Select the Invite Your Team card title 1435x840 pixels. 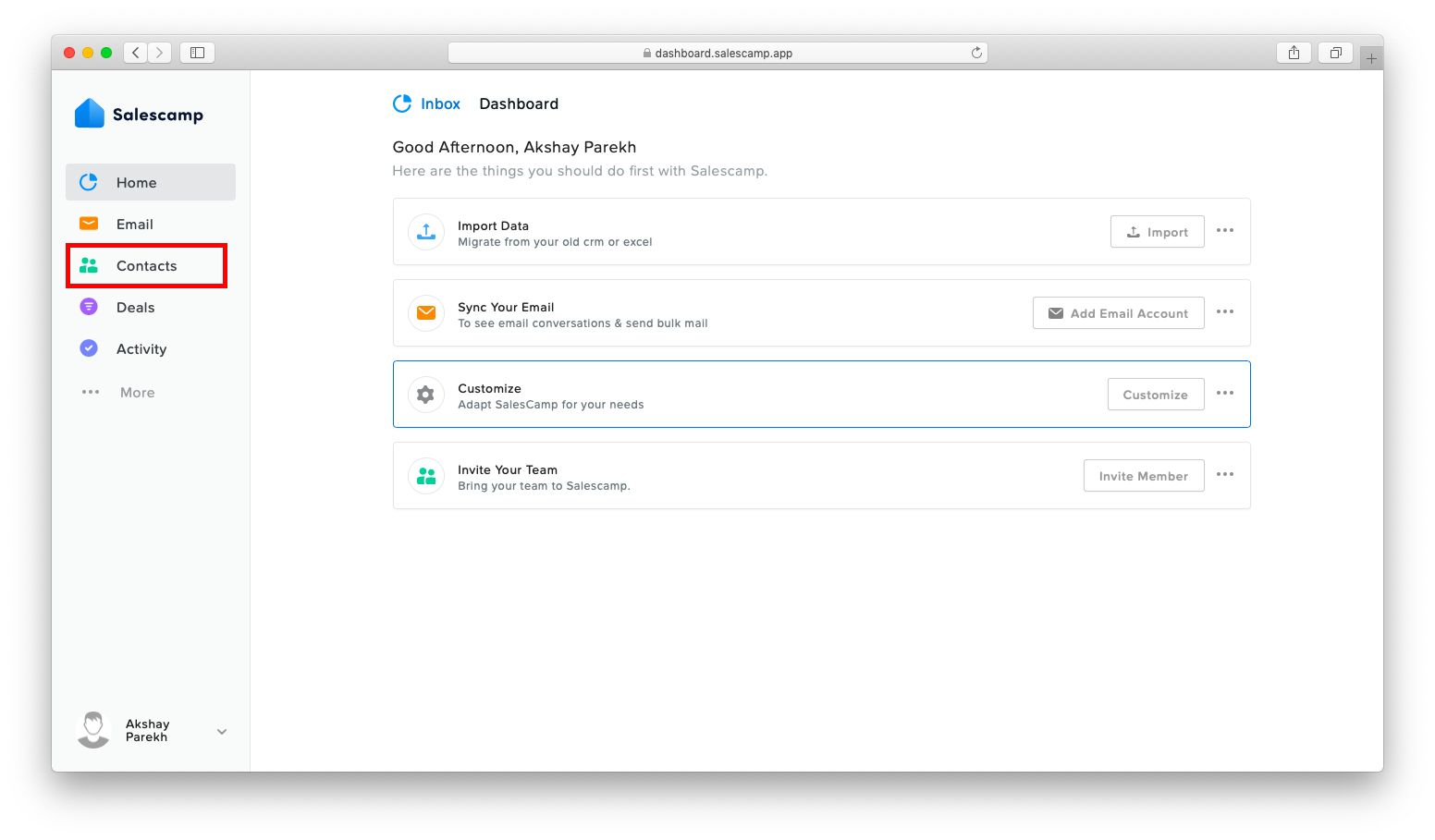508,469
